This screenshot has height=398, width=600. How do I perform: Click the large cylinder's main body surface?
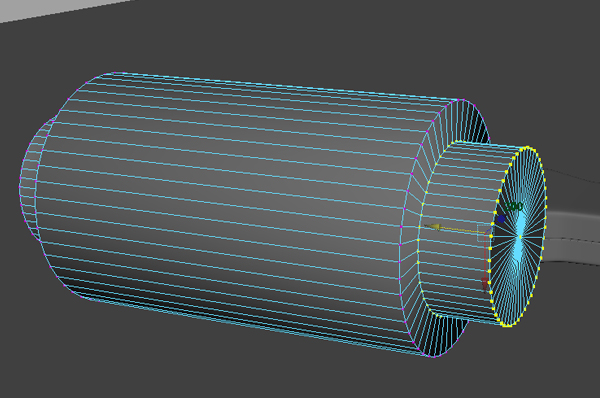tap(230, 199)
